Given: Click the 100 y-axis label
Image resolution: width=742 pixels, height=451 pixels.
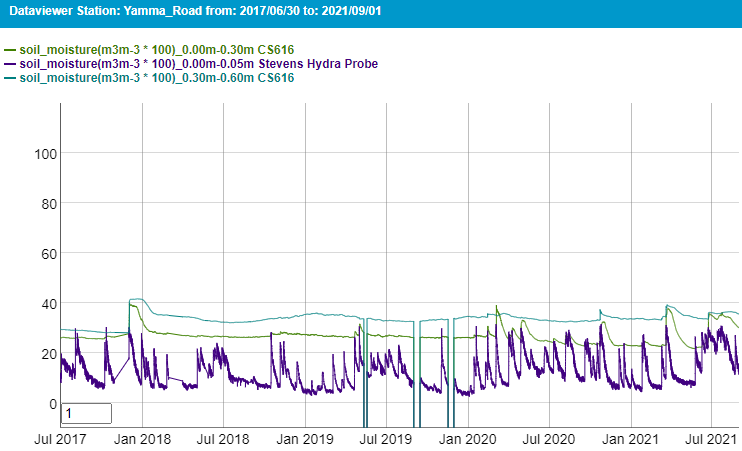Looking at the screenshot, I should [x=45, y=154].
